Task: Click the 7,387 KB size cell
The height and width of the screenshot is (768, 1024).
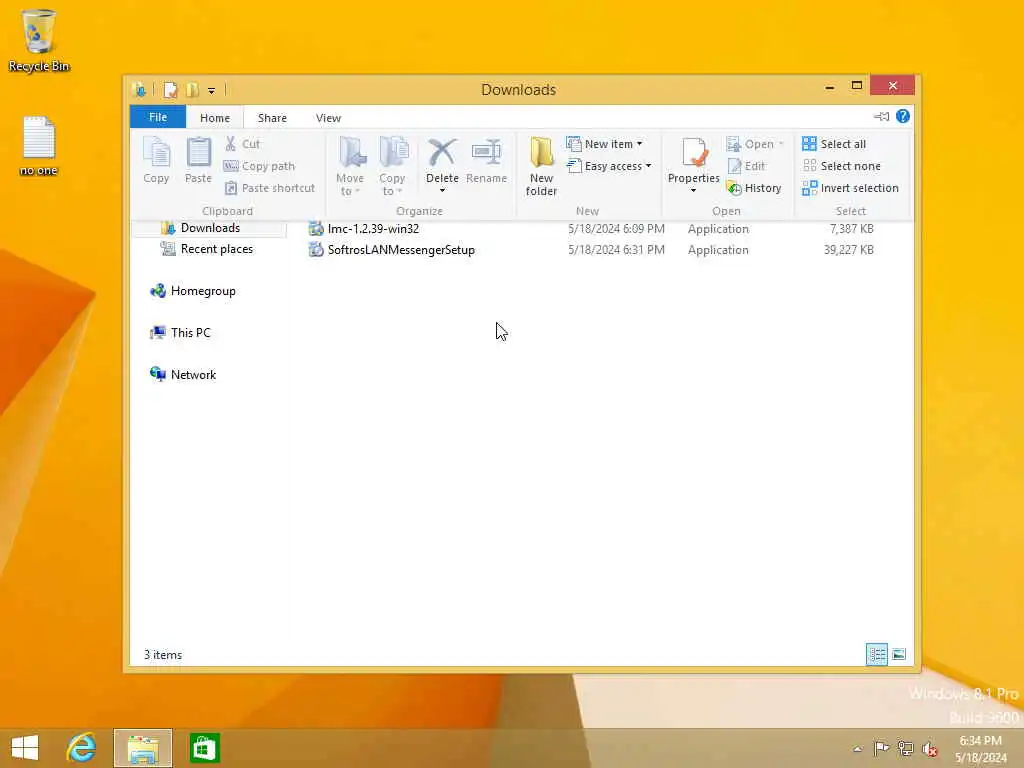Action: tap(852, 229)
